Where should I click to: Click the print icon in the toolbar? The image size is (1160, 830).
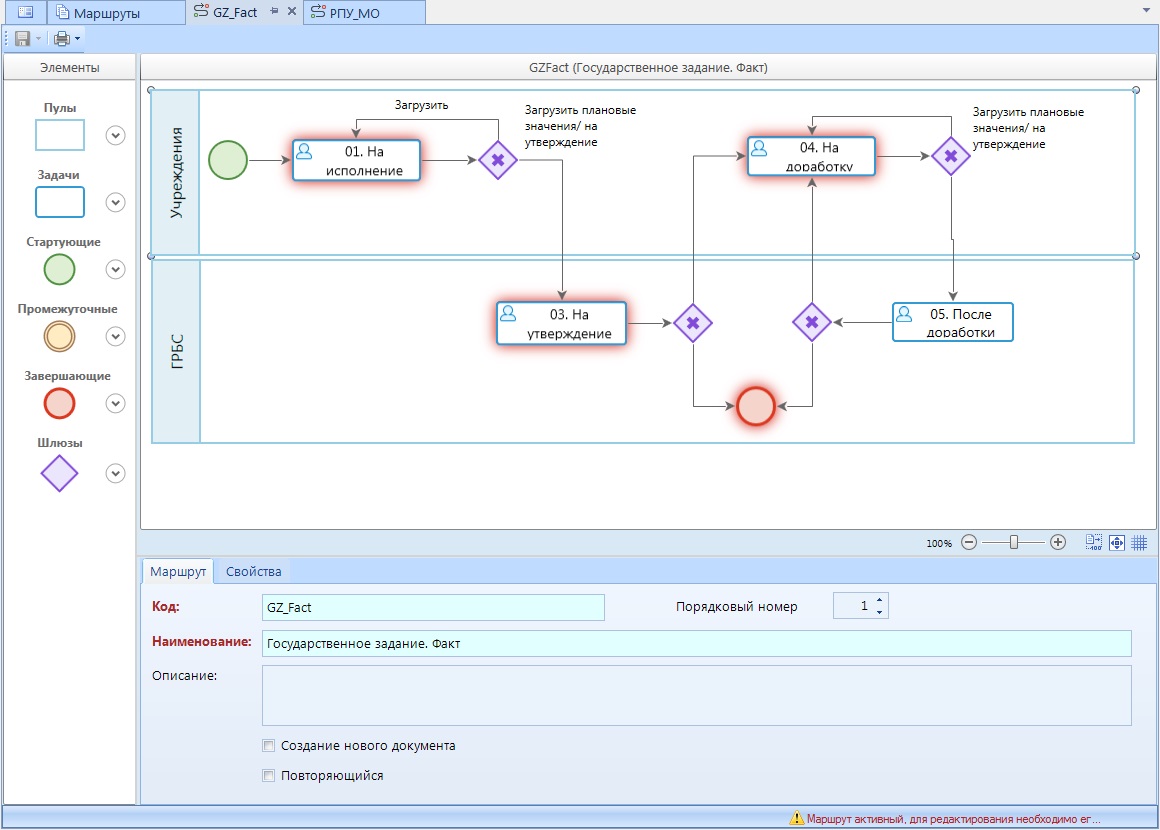62,39
